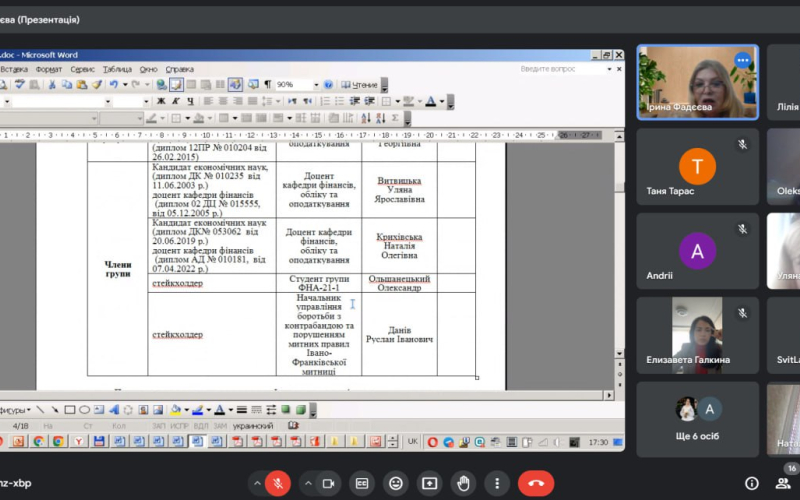Click the line style icon in drawing toolbar
800x500 pixels.
[x=242, y=410]
